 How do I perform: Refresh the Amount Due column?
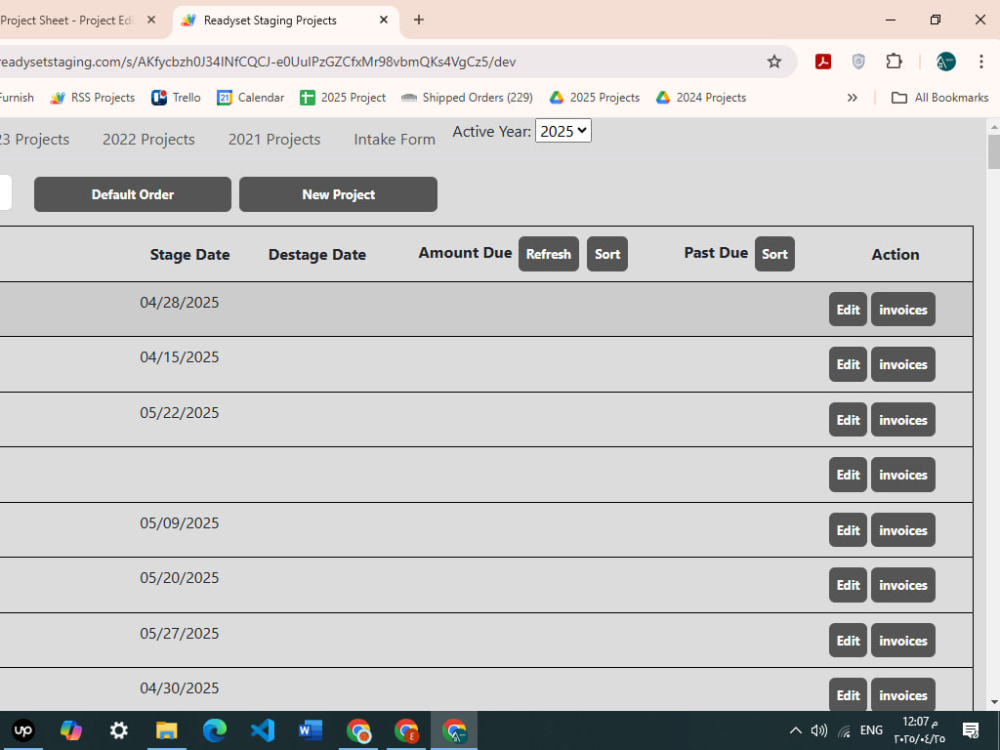[548, 254]
